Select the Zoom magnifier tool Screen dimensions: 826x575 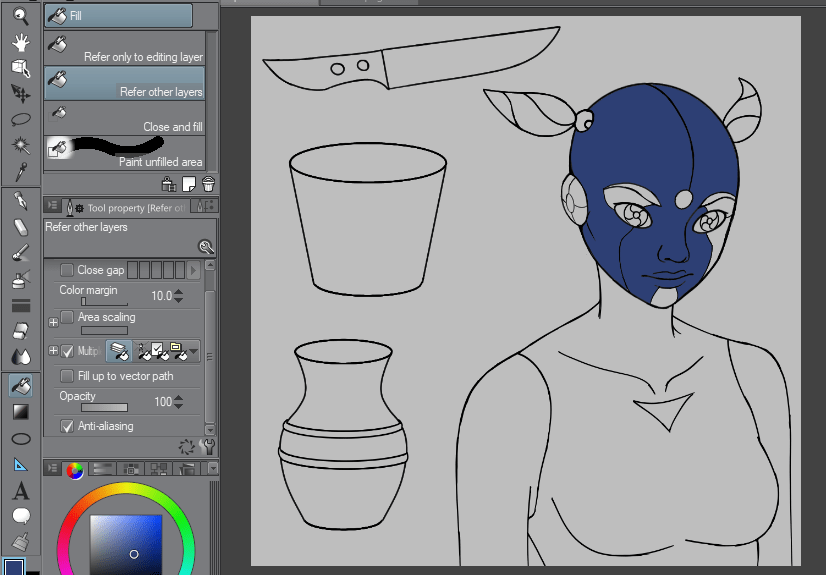tap(21, 16)
